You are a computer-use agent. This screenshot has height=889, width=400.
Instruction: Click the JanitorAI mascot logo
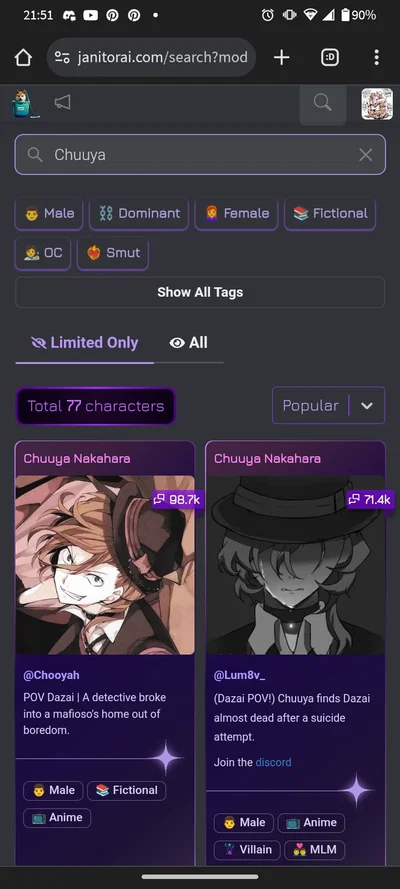[25, 104]
